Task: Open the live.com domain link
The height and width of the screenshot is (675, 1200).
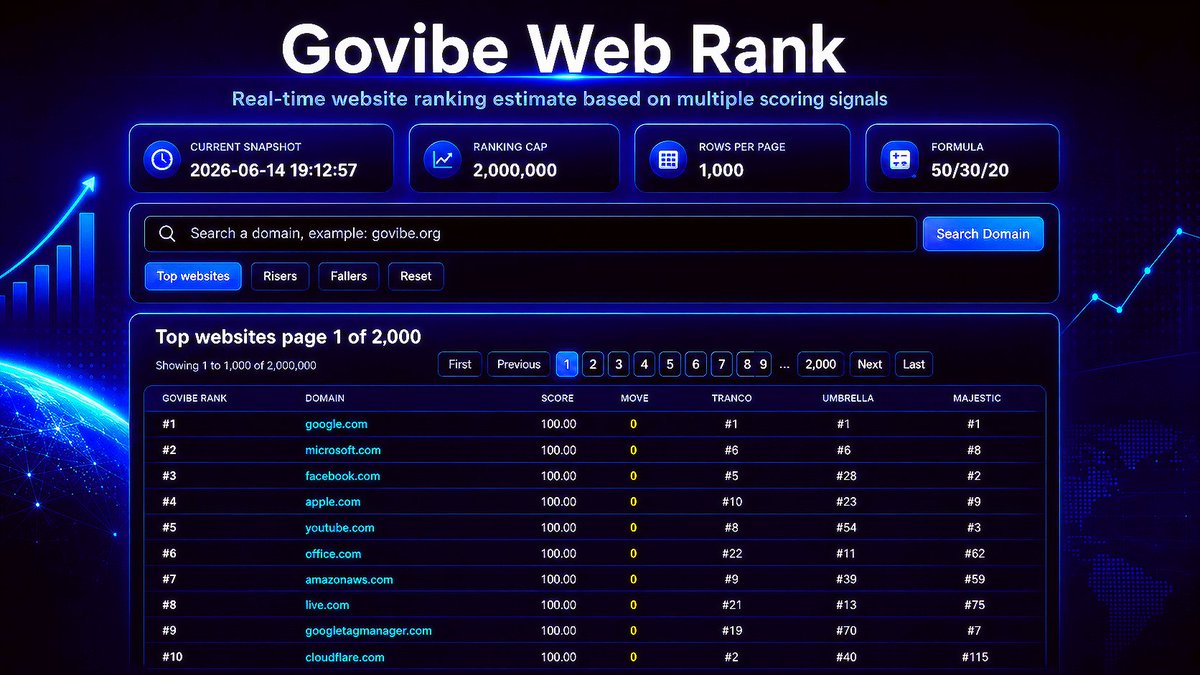Action: [x=327, y=606]
